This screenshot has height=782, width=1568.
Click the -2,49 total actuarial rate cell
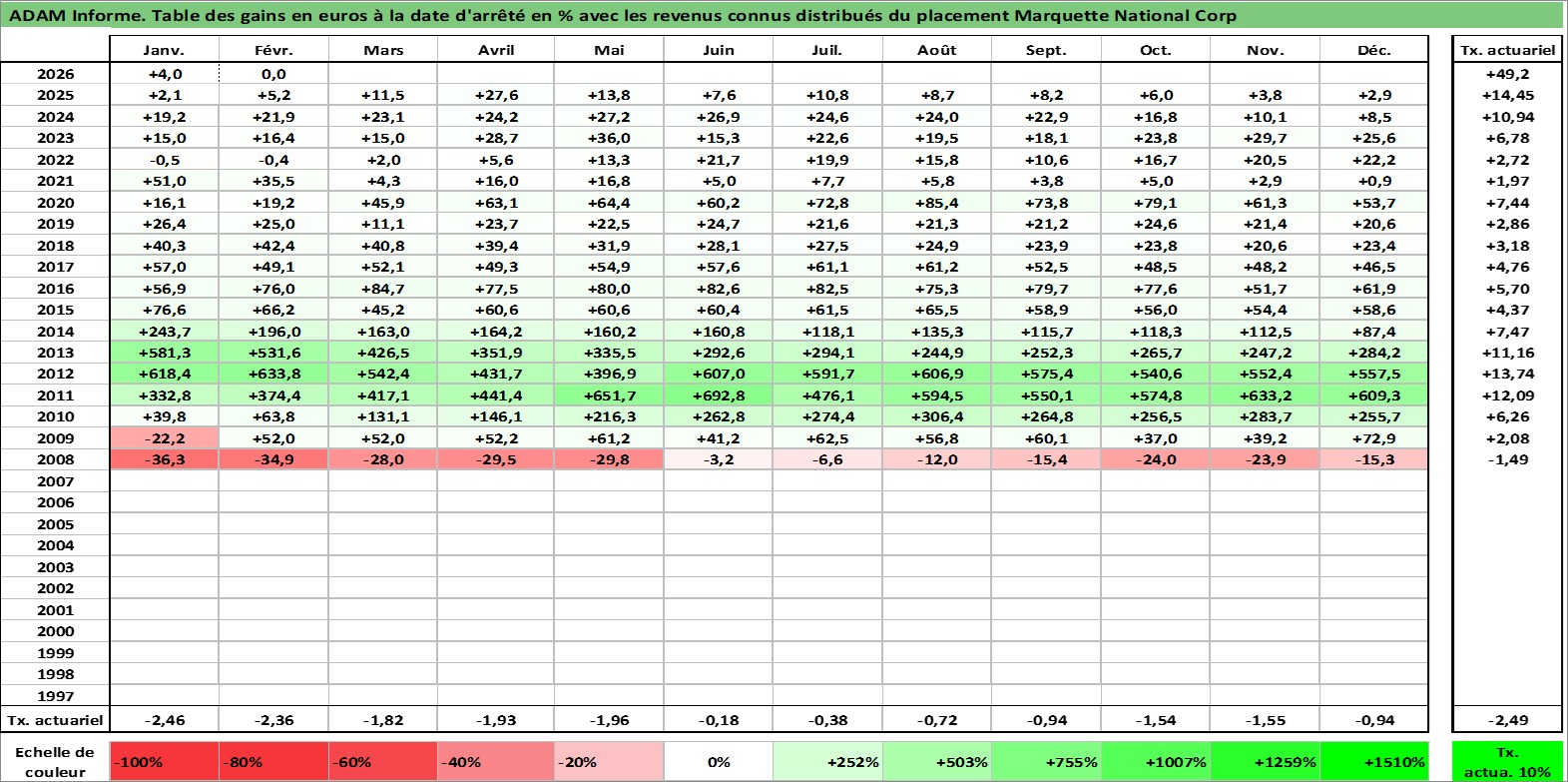click(1507, 720)
